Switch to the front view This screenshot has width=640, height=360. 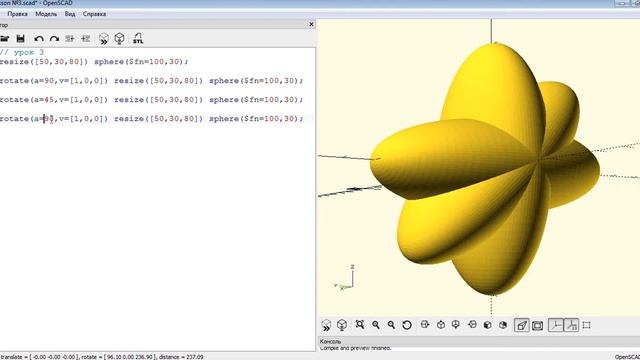pos(487,325)
